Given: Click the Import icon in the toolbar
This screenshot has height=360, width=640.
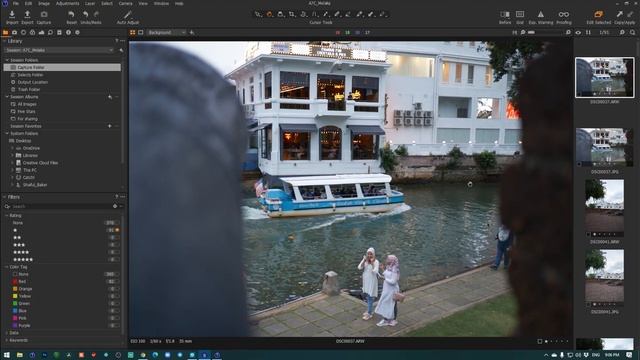Looking at the screenshot, I should tap(12, 14).
